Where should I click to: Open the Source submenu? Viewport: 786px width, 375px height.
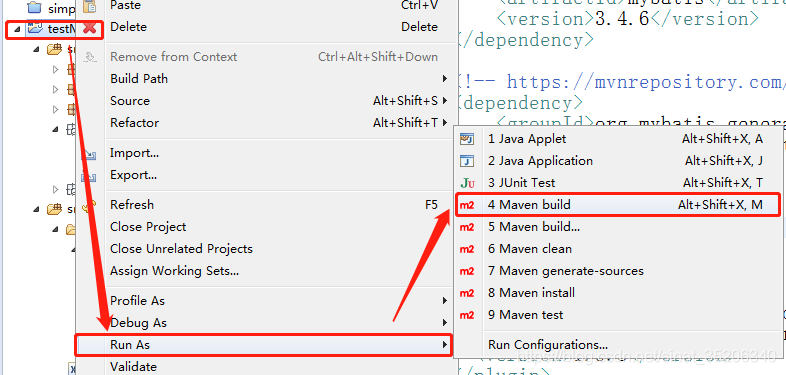tap(278, 101)
